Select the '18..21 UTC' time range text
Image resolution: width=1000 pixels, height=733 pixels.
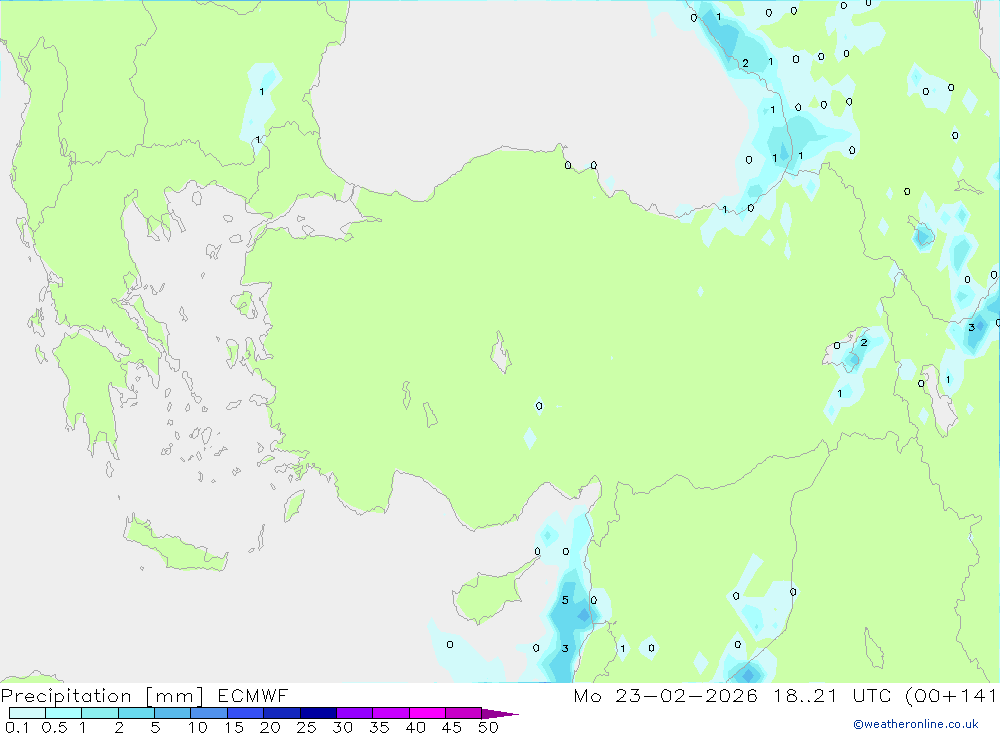point(832,695)
